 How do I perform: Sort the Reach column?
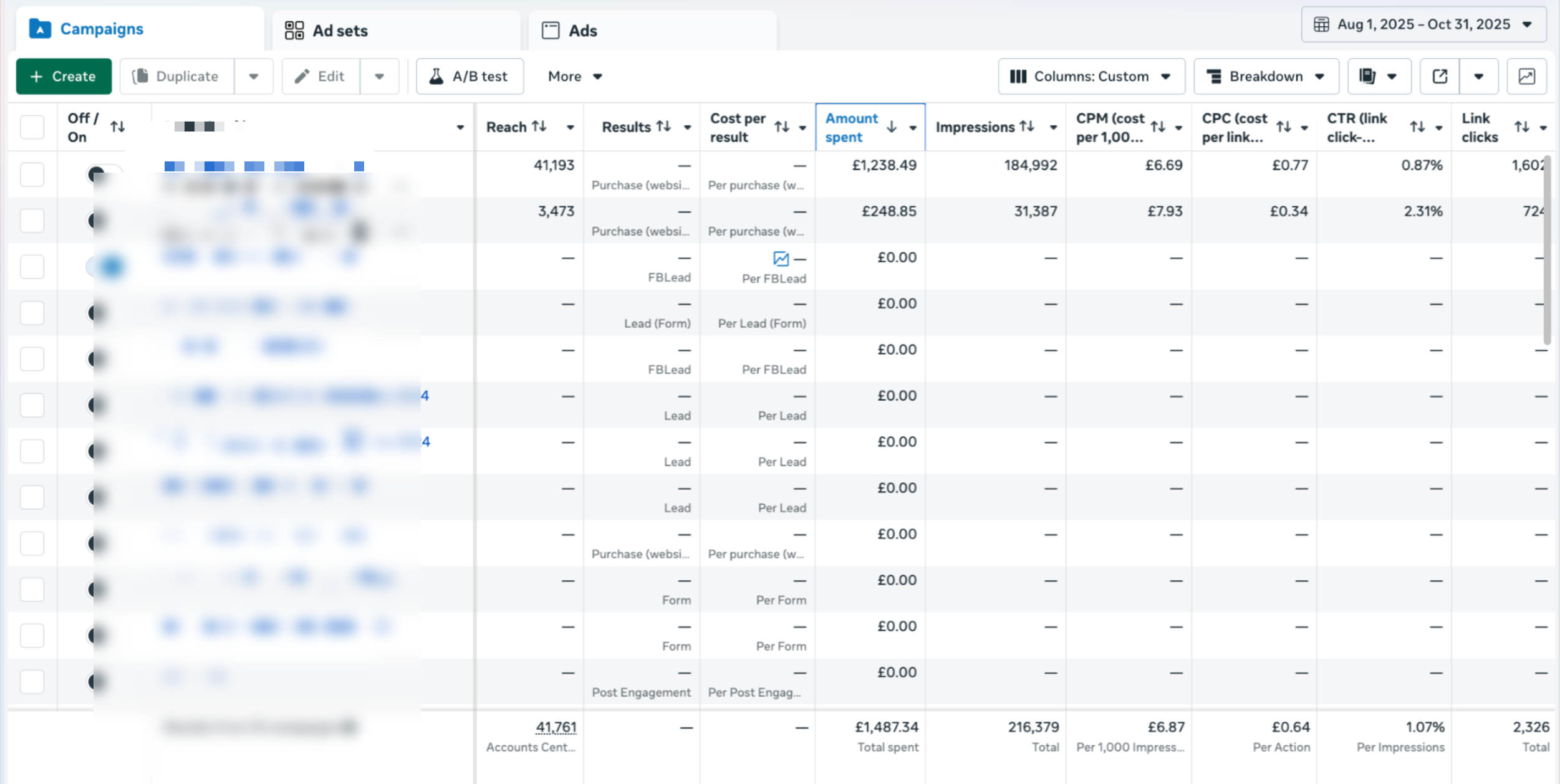[x=539, y=127]
